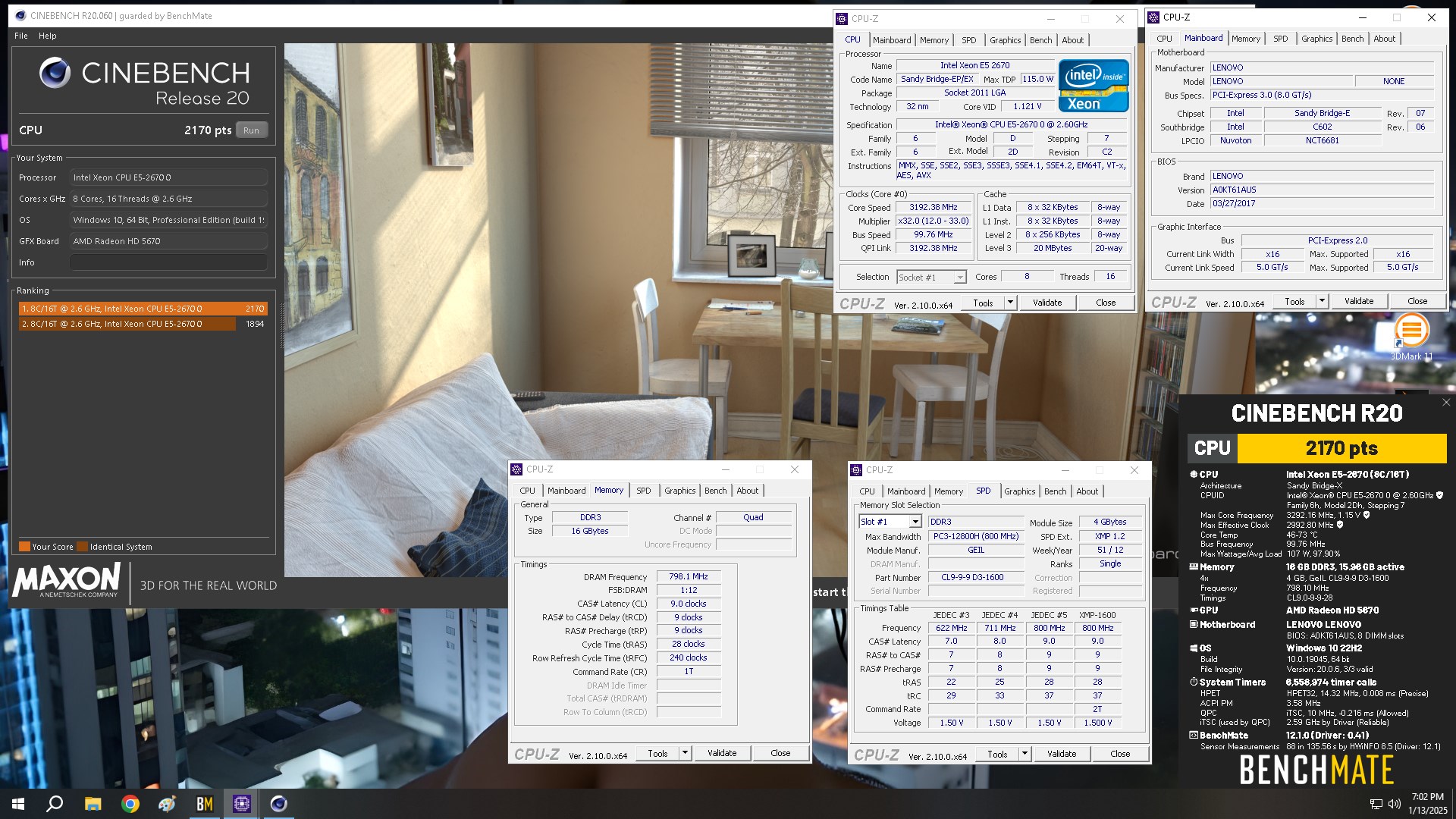The image size is (1456, 819).
Task: Click Close button in SPD window
Action: 1120,754
